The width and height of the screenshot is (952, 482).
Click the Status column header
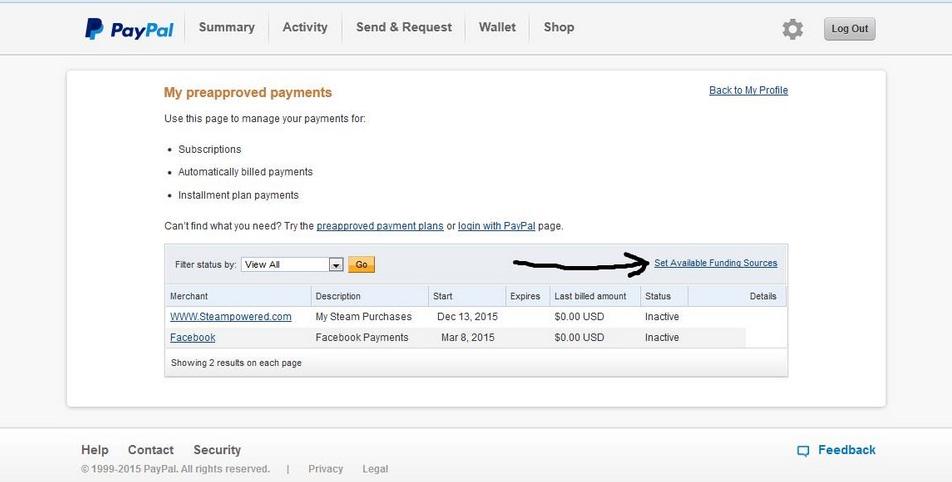(658, 296)
